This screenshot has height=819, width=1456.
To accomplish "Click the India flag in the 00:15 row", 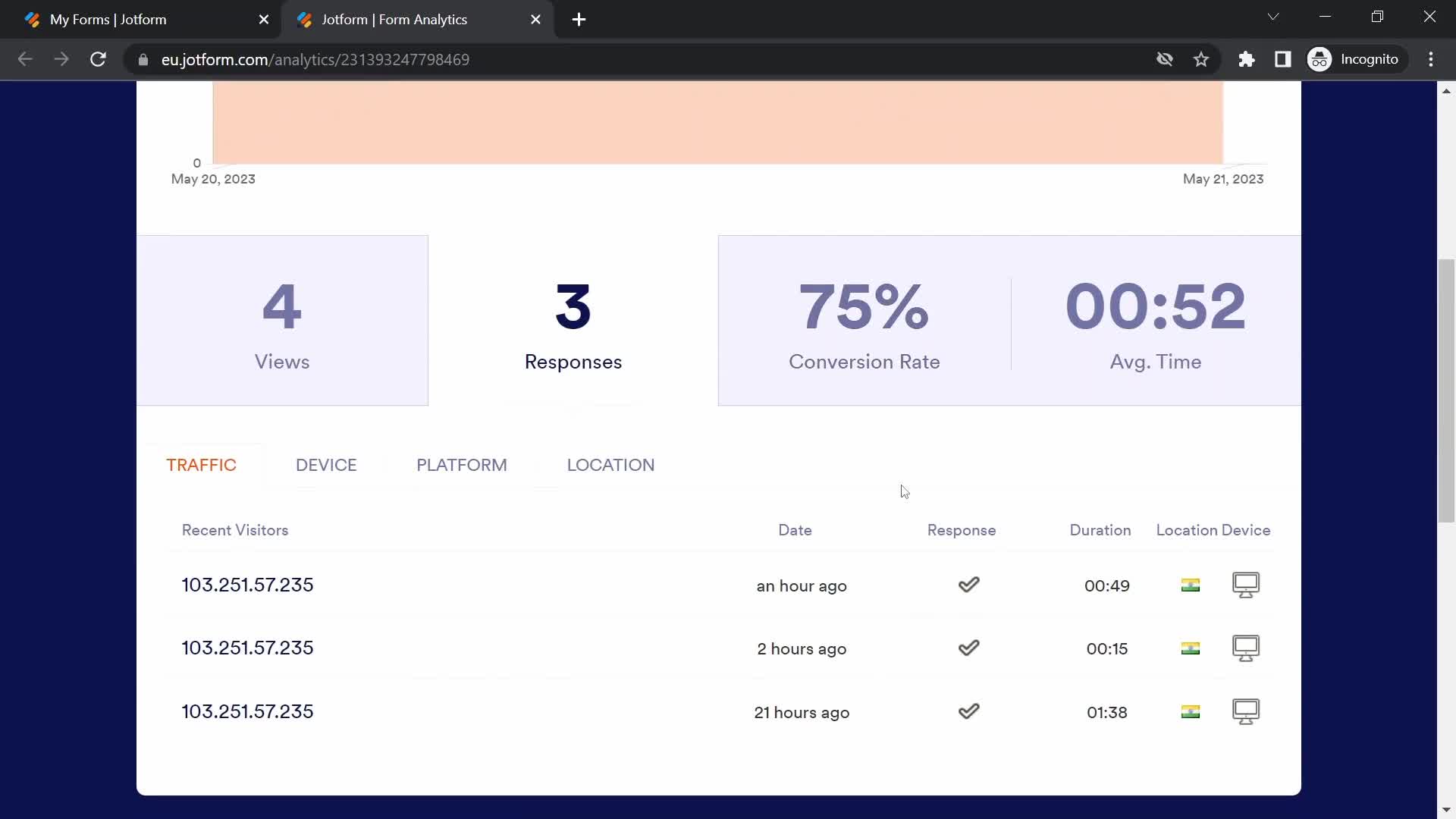I will coord(1191,648).
